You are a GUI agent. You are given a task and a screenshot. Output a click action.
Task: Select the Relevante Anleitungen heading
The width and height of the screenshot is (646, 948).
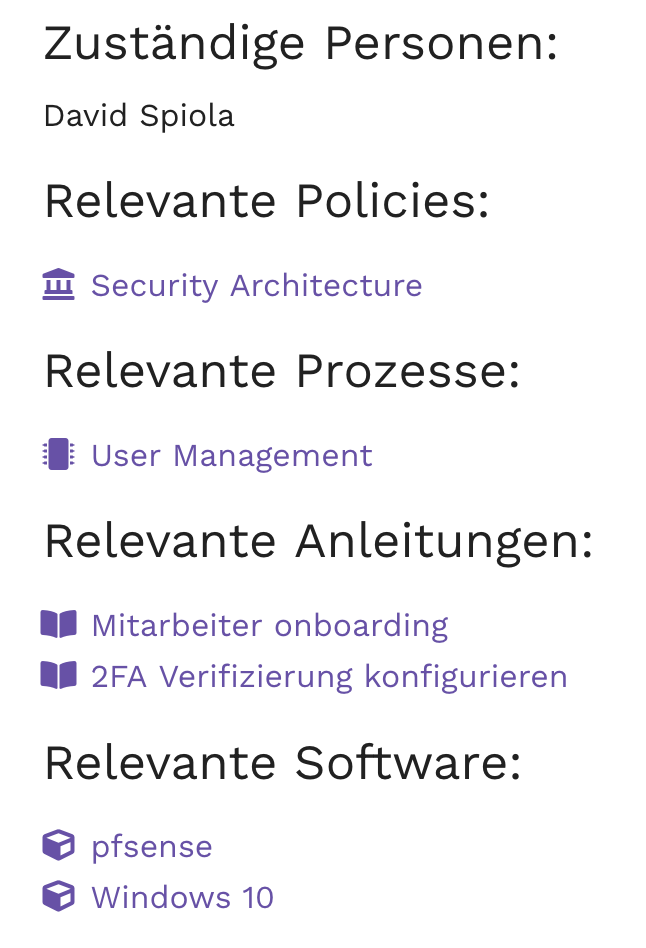pyautogui.click(x=318, y=542)
